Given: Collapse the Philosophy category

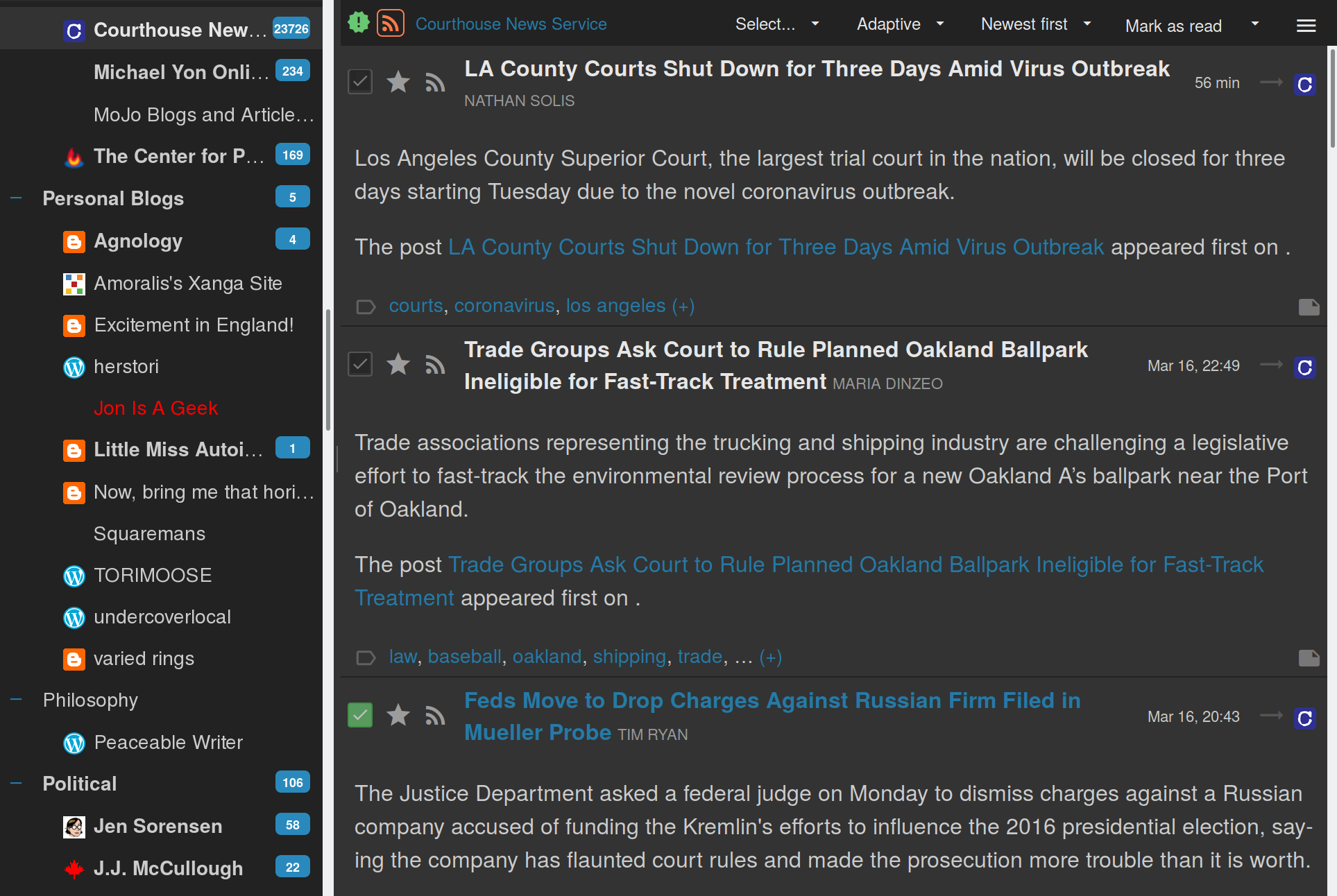Looking at the screenshot, I should [17, 700].
